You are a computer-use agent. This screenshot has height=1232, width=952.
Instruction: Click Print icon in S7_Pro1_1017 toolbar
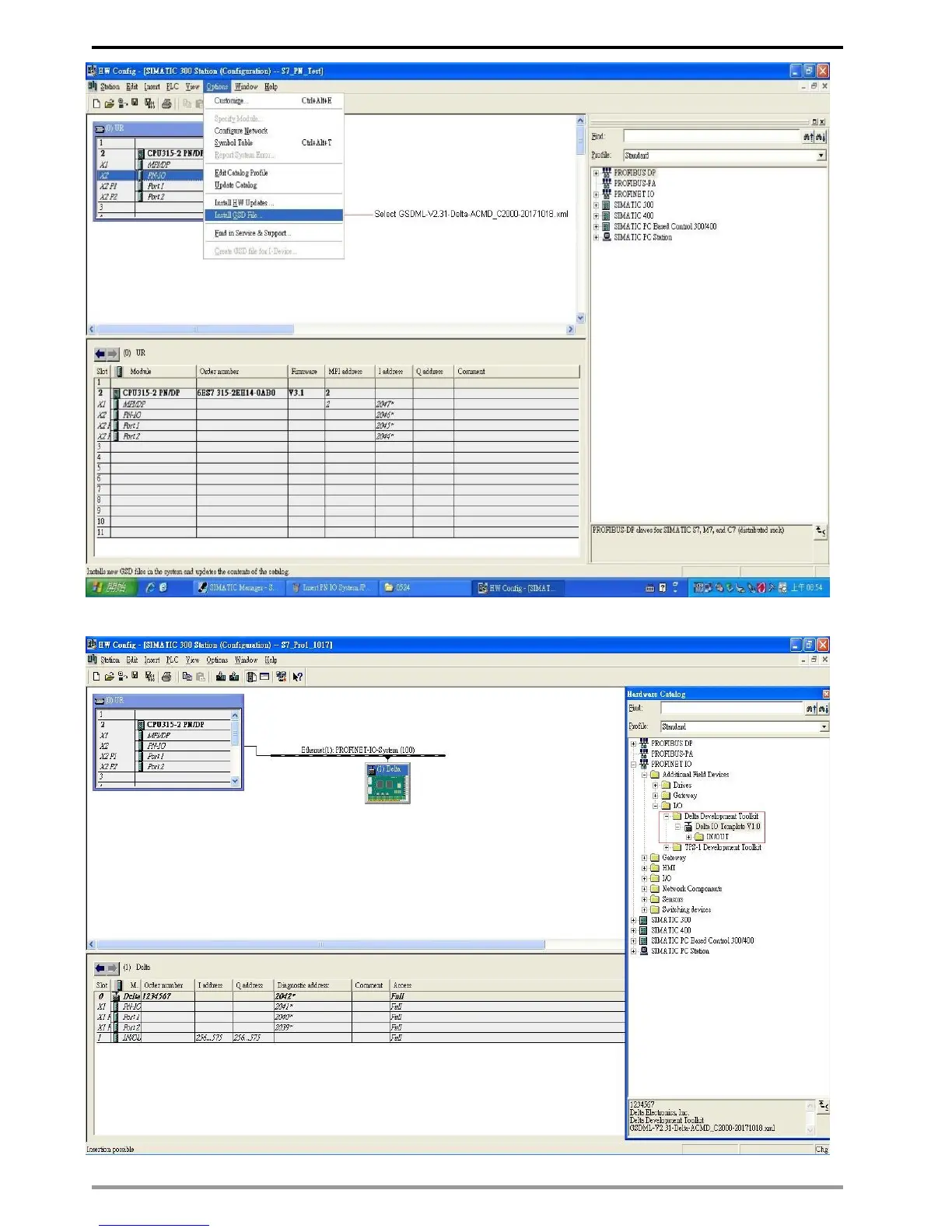[166, 677]
